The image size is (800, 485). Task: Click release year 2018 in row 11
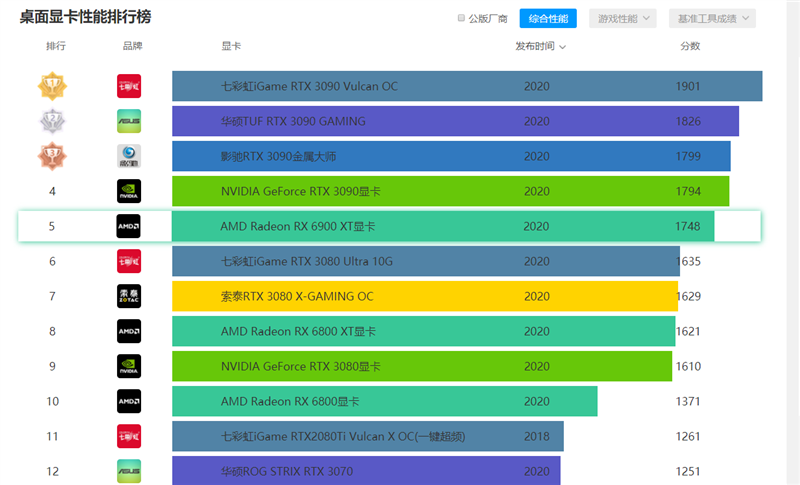click(x=537, y=437)
